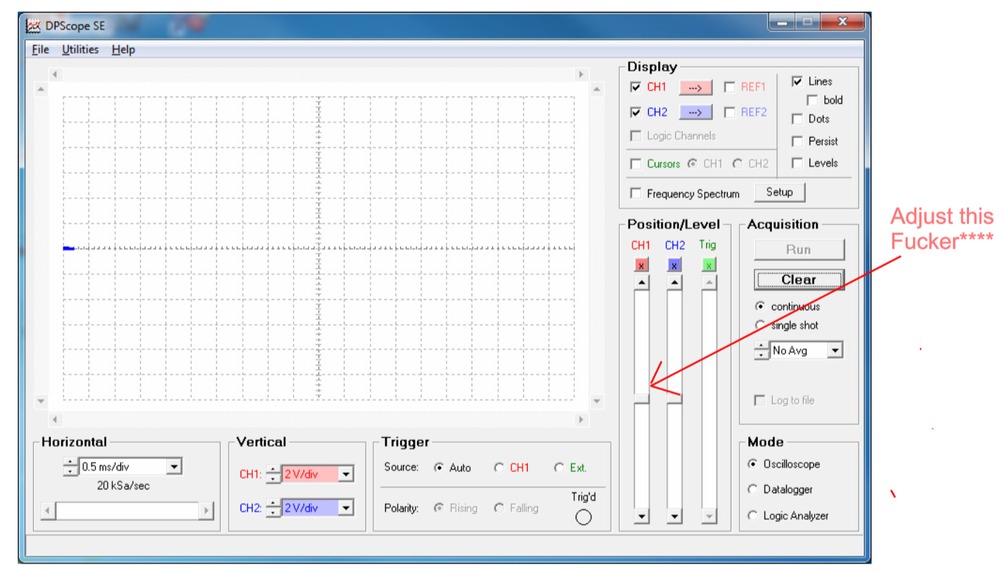The image size is (1000, 573).
Task: Click the blue CH2 position reset X
Action: [x=674, y=265]
